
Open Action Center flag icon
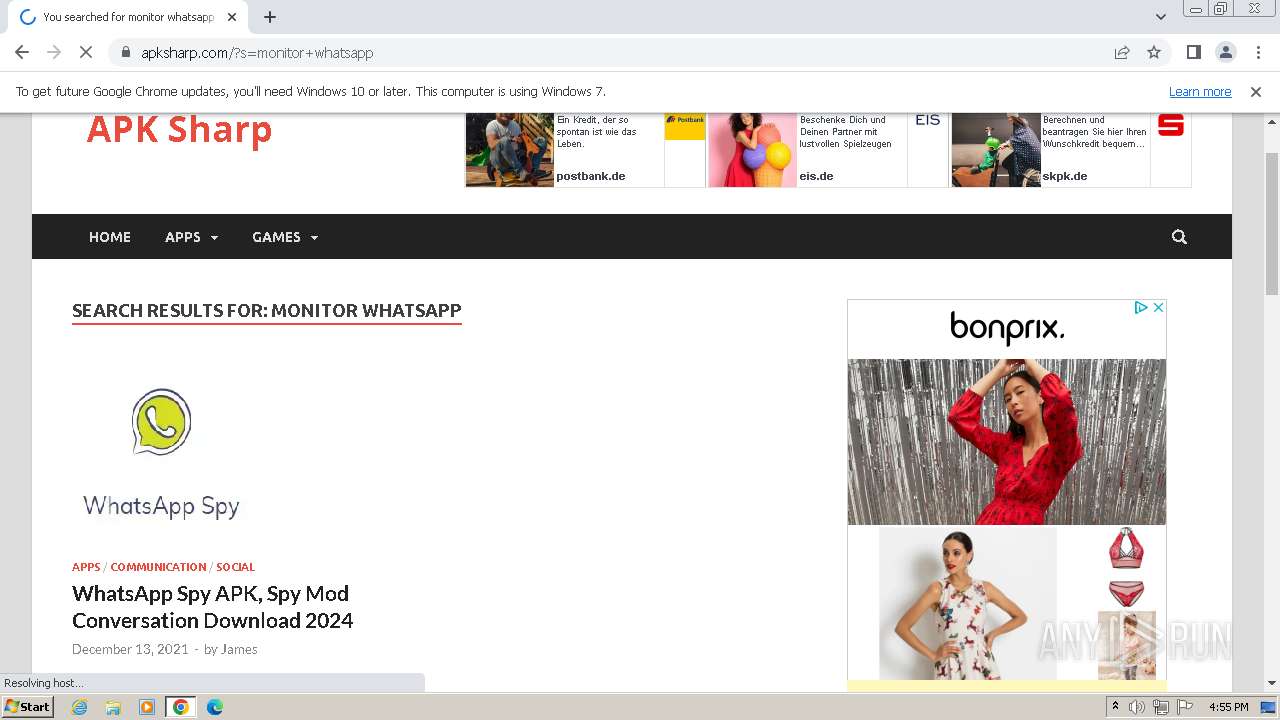[x=1185, y=707]
